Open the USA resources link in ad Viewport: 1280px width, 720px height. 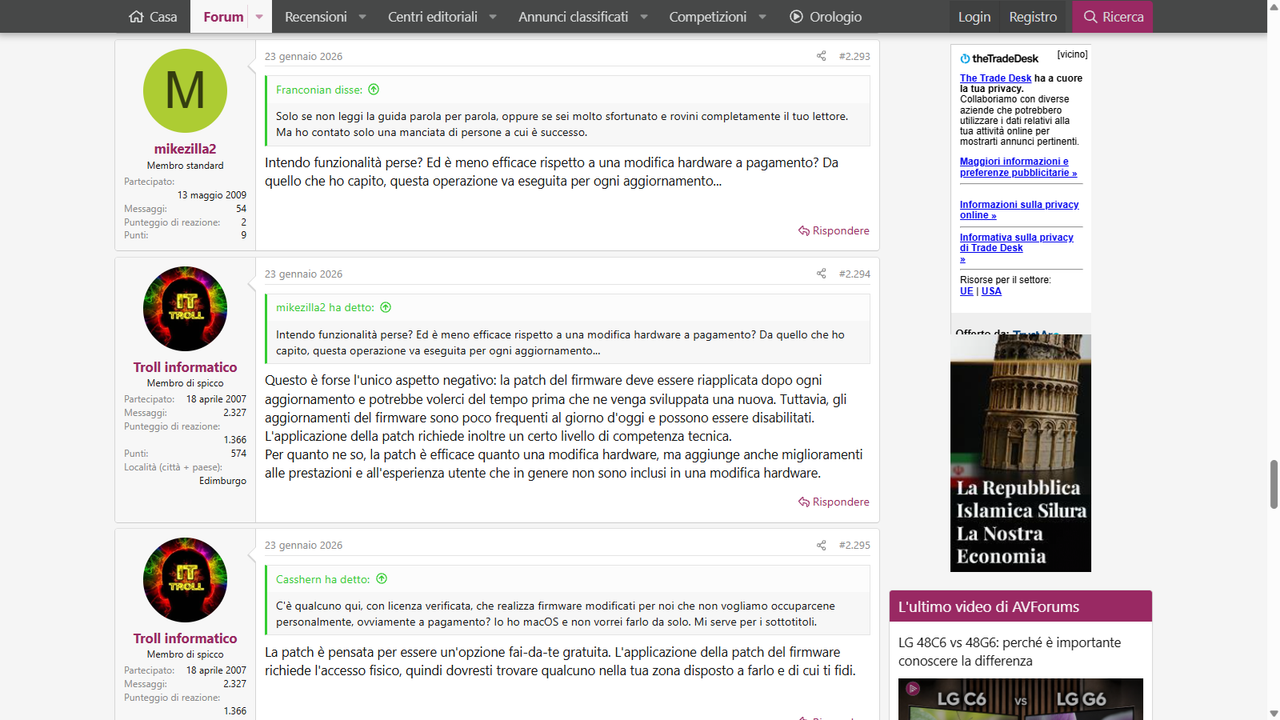click(991, 291)
